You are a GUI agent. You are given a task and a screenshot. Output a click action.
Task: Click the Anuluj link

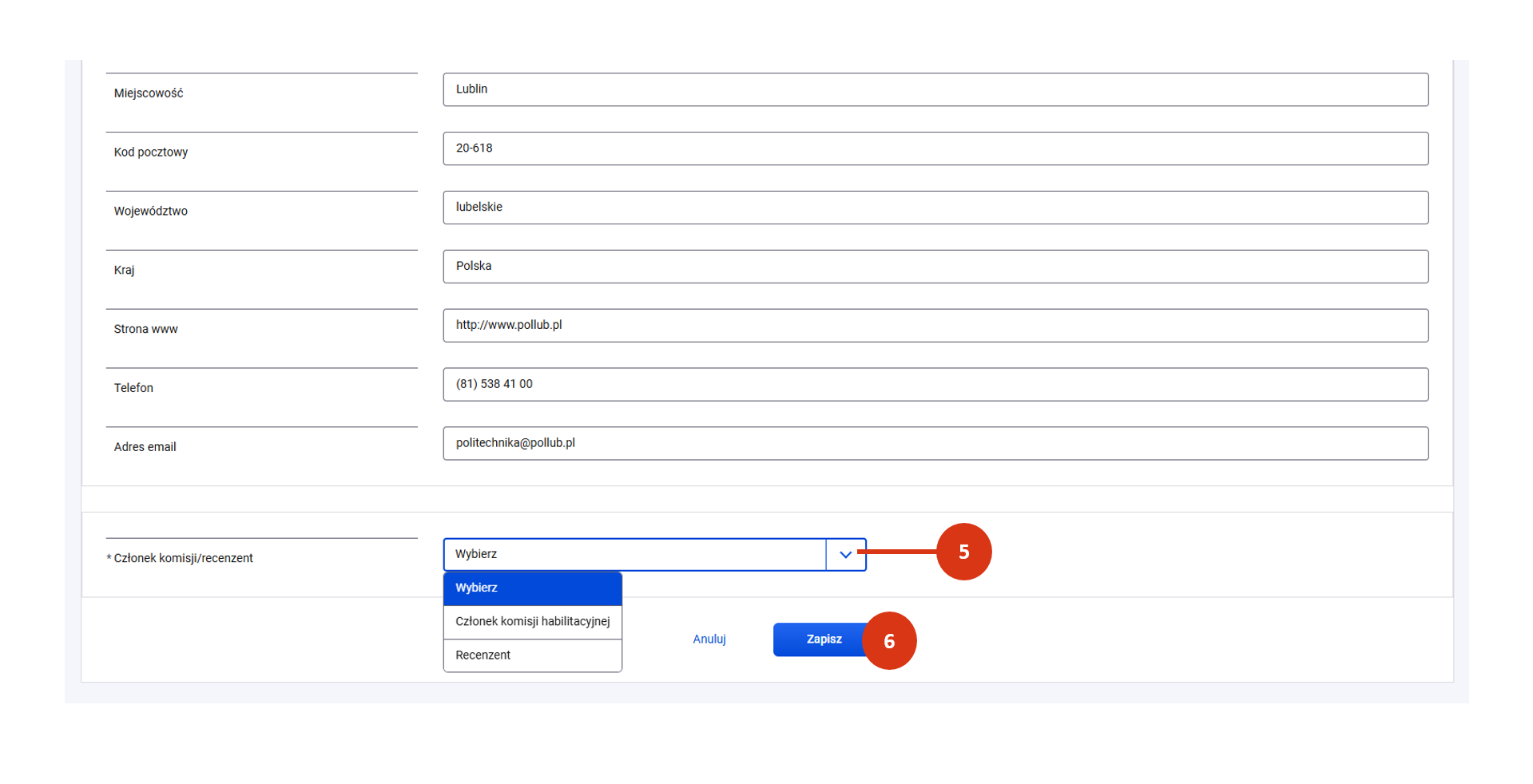coord(709,639)
